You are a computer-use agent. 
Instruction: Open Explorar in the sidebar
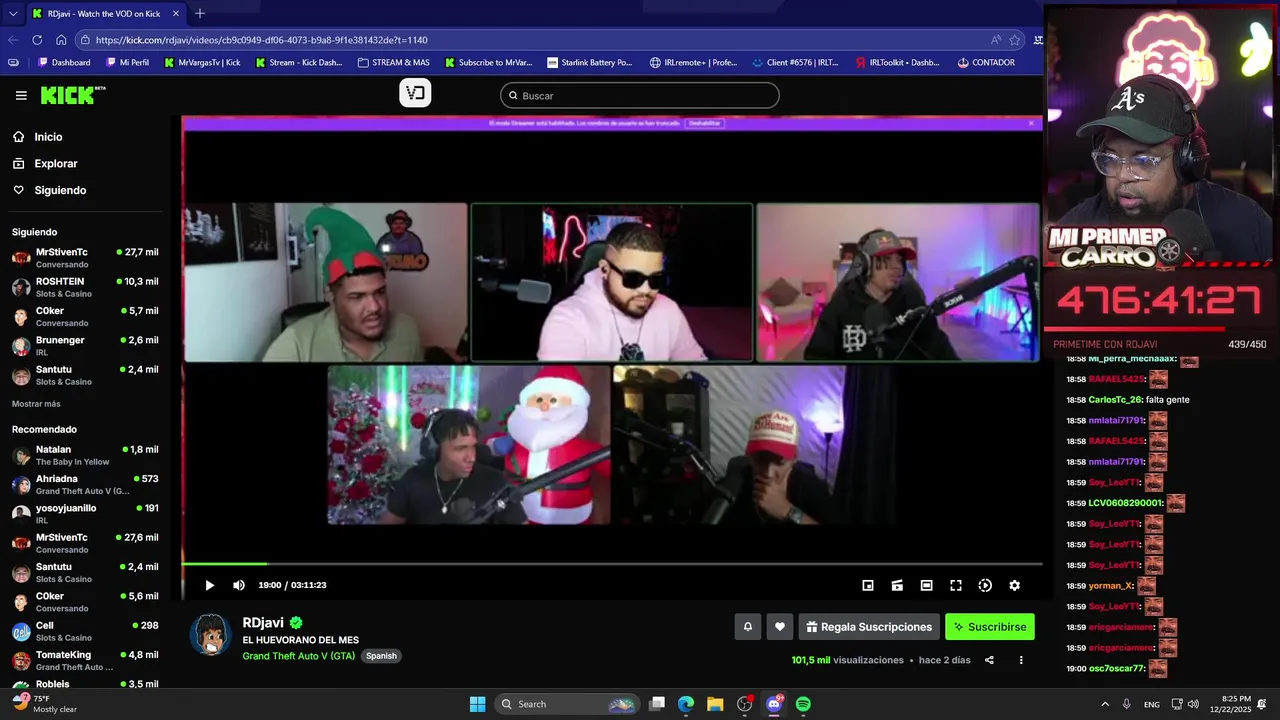(56, 163)
